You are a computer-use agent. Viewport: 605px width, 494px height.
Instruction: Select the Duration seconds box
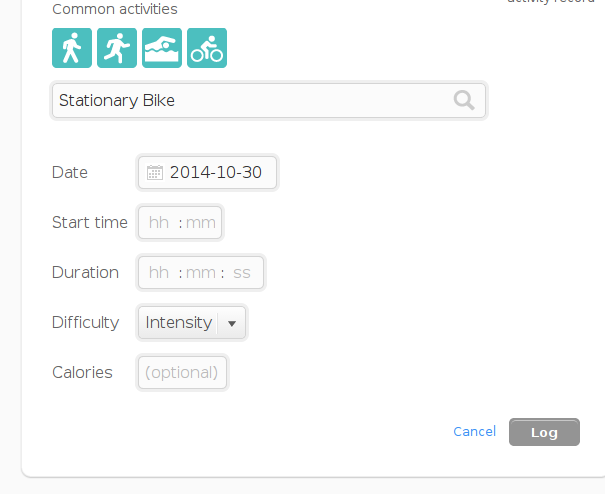point(242,273)
